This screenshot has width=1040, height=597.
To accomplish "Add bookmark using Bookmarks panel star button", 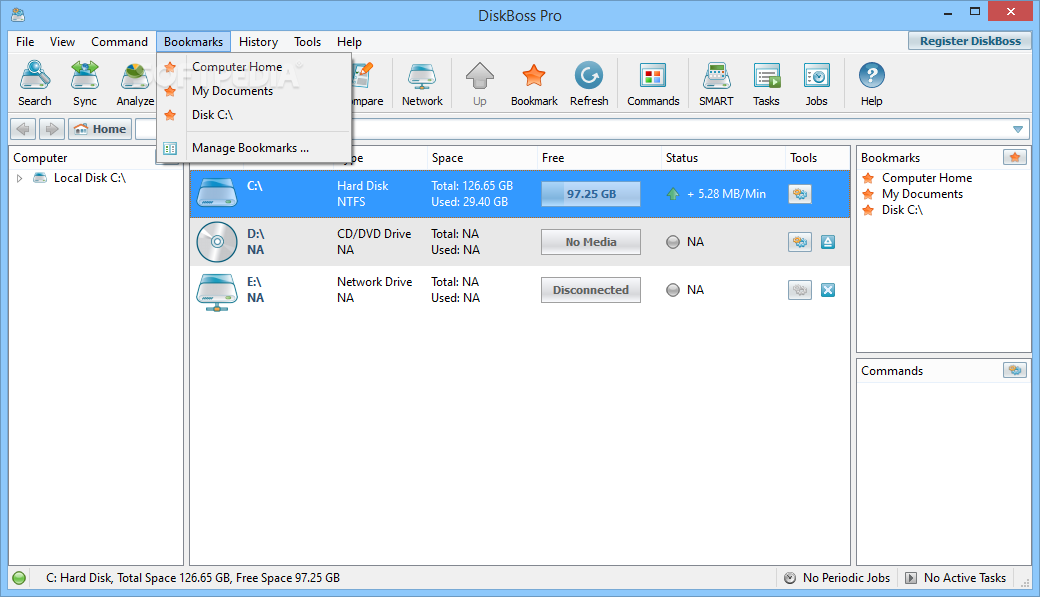I will click(1015, 157).
